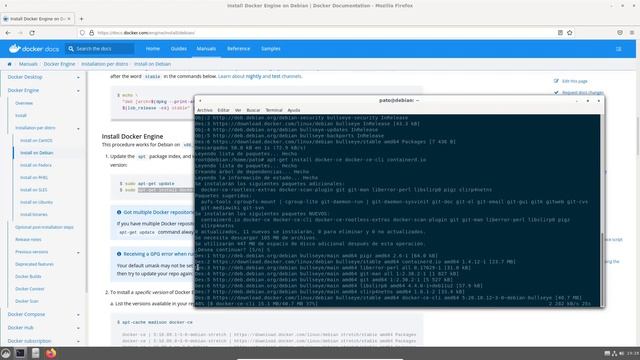The image size is (640, 360).
Task: Click the info icon on multiple repositories note
Action: [119, 212]
